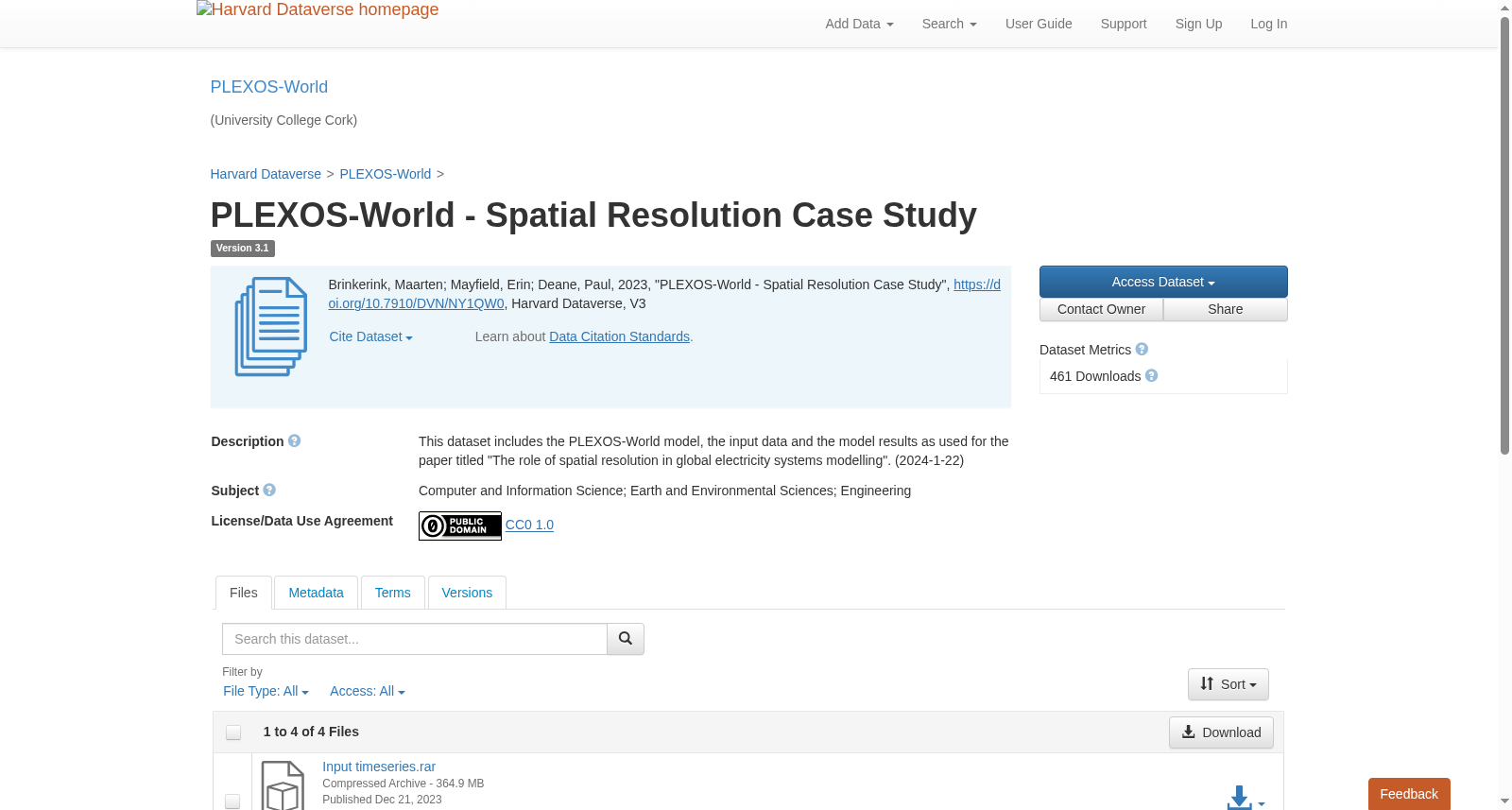Open the Search dropdown in navbar
The width and height of the screenshot is (1512, 810).
[x=949, y=24]
